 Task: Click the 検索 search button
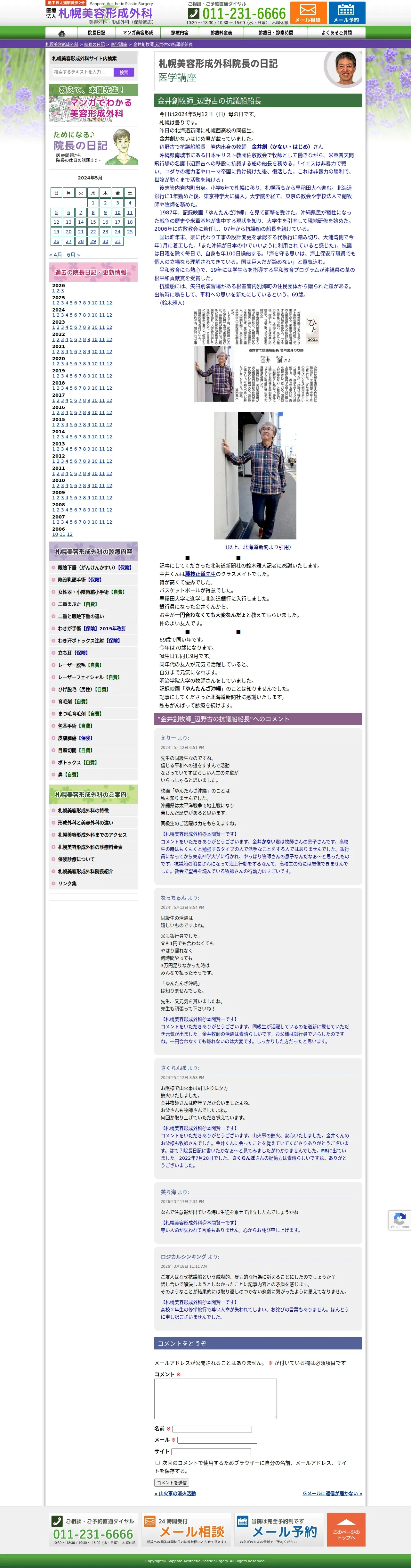pyautogui.click(x=124, y=72)
